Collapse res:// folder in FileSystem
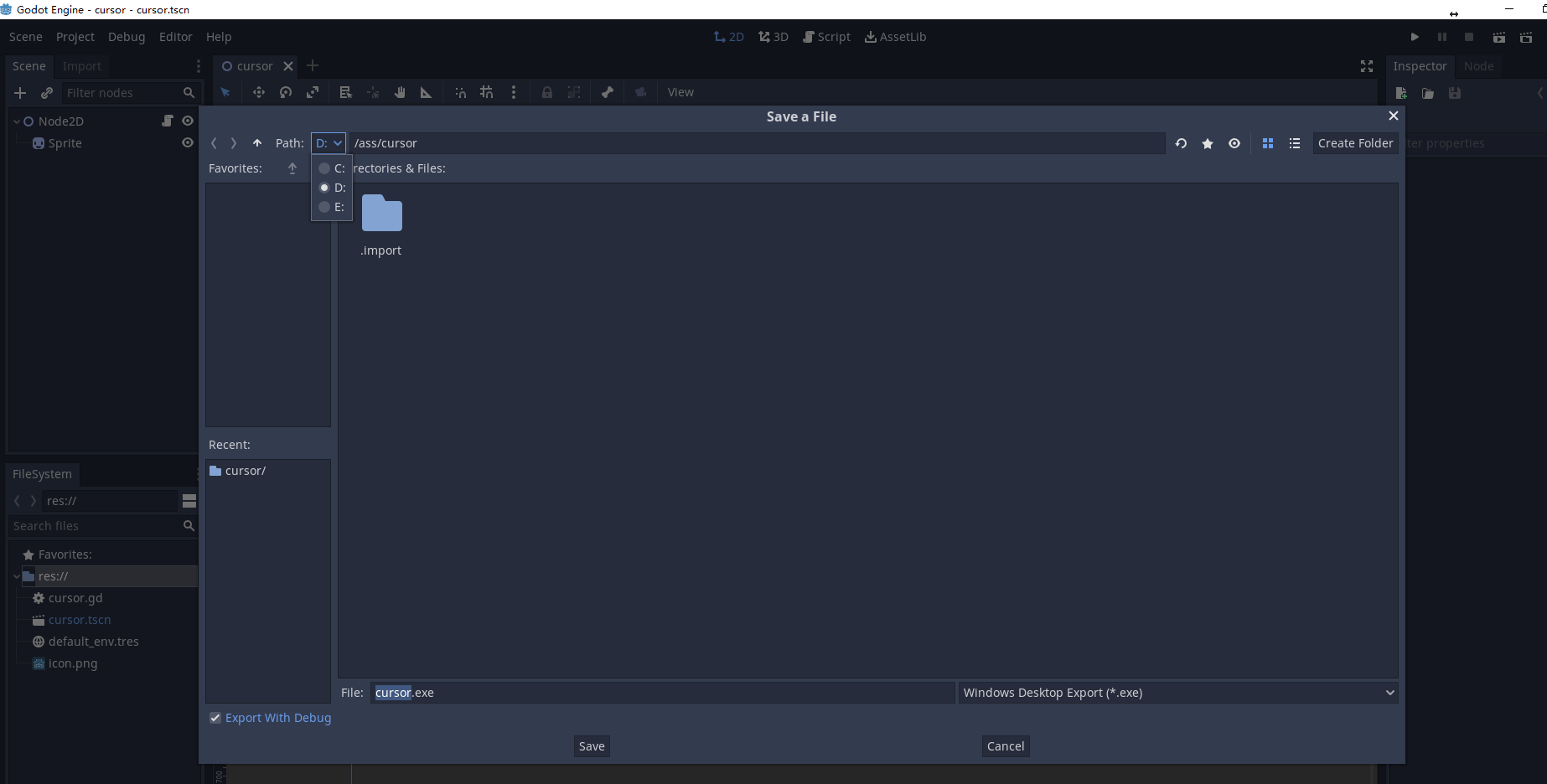1547x784 pixels. point(17,576)
